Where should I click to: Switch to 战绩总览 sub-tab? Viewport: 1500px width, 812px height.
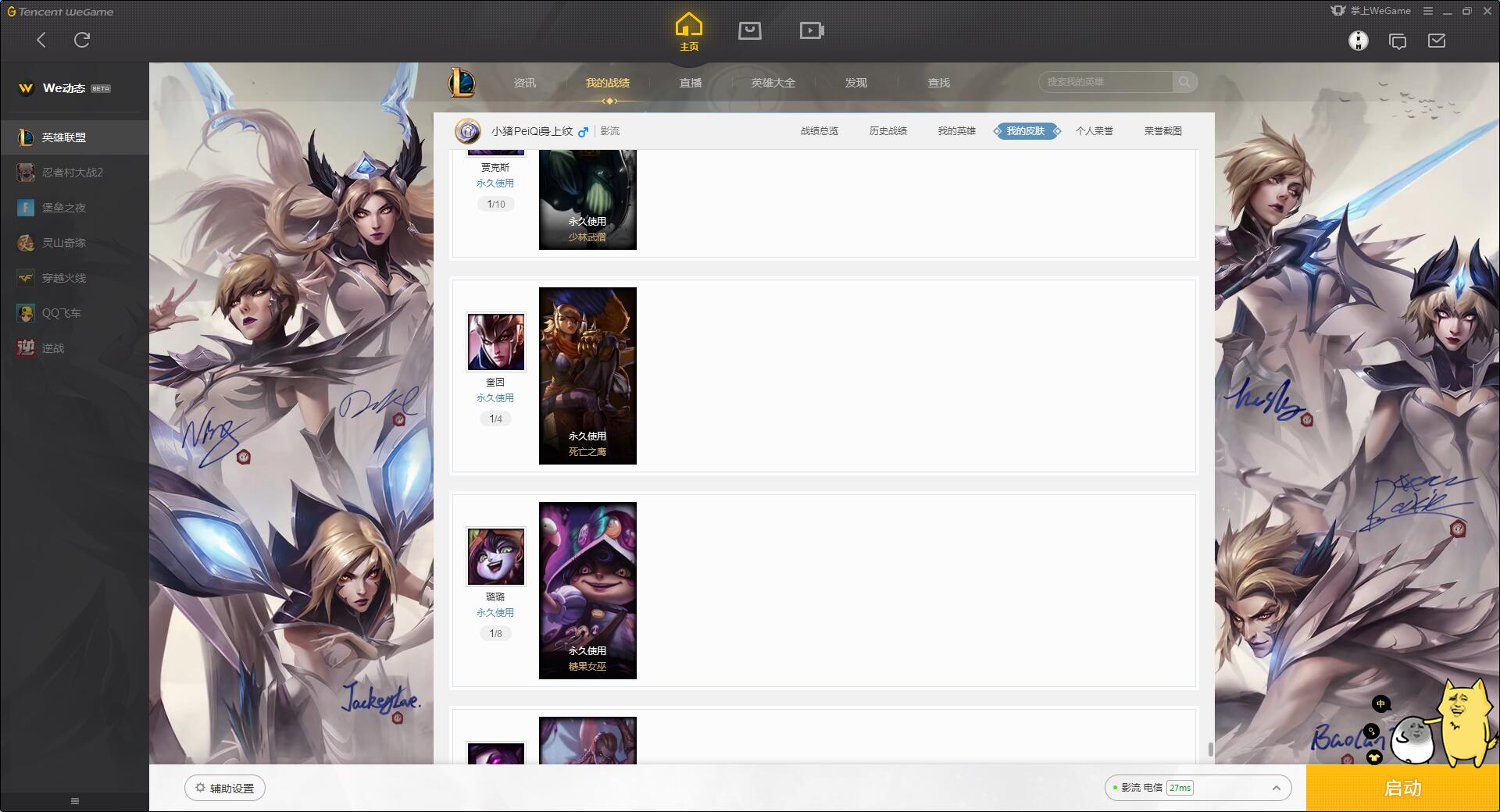[x=820, y=131]
